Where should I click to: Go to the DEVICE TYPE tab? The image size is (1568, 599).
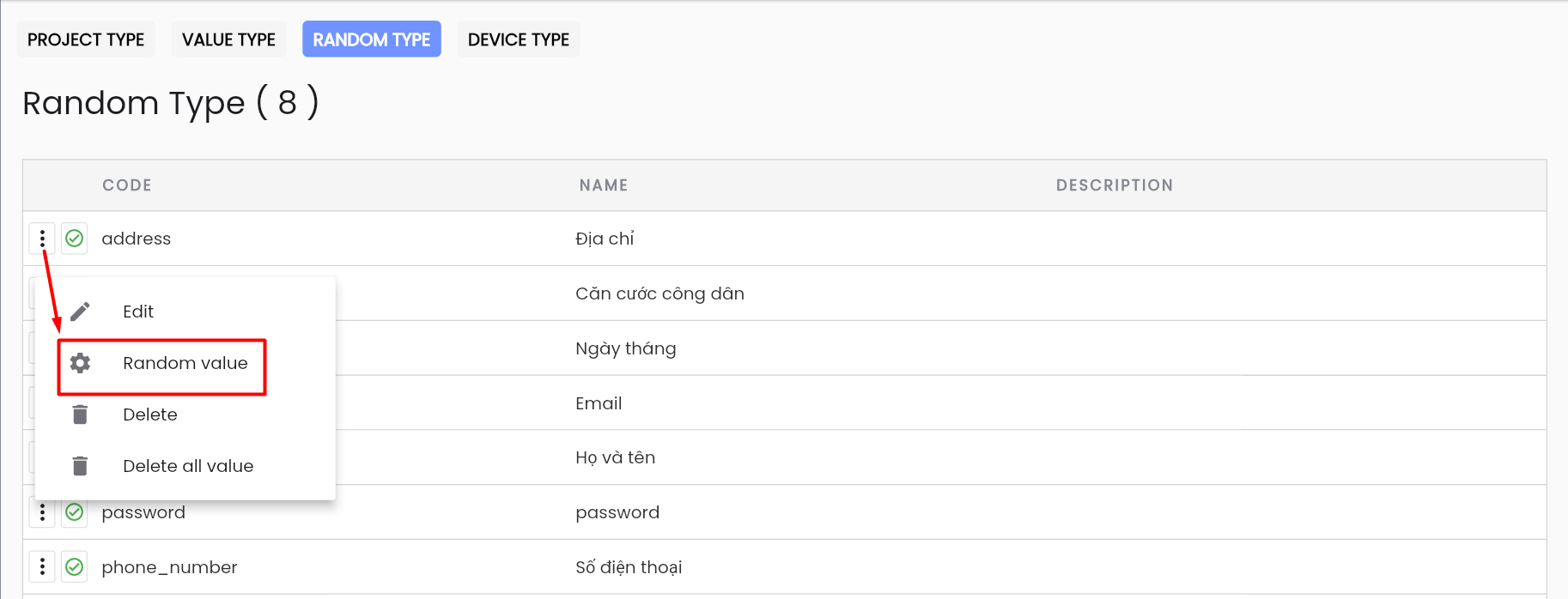pos(519,39)
